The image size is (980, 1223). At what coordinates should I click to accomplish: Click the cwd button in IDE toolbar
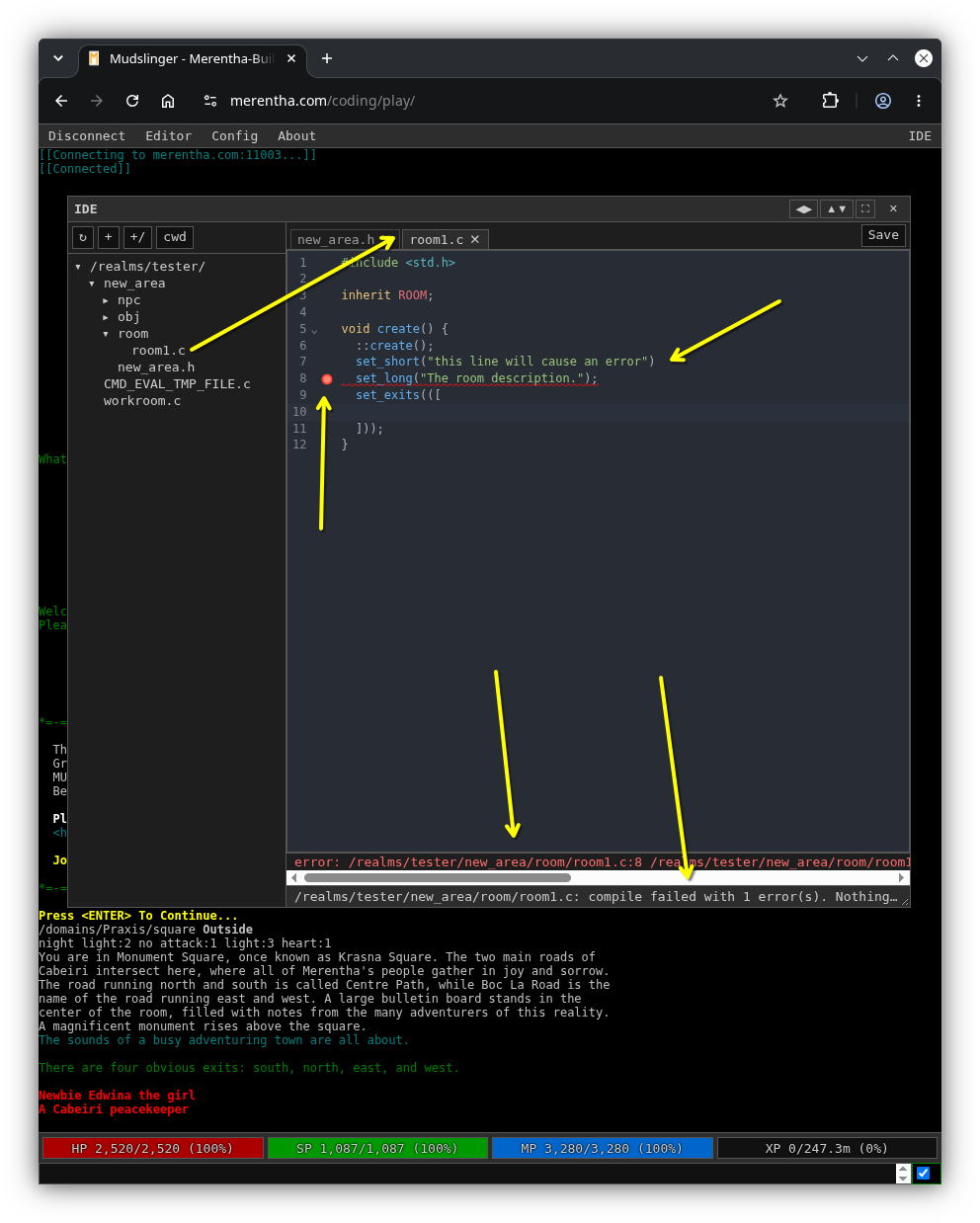pos(175,237)
